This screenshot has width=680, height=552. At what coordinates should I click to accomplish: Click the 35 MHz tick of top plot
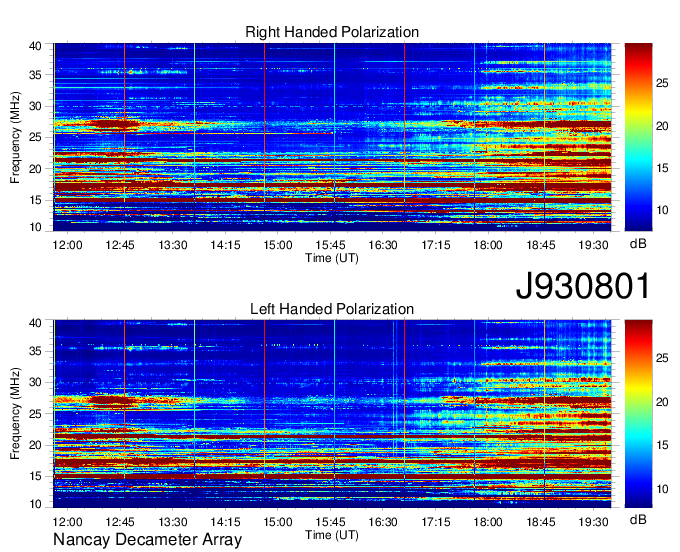[x=35, y=75]
